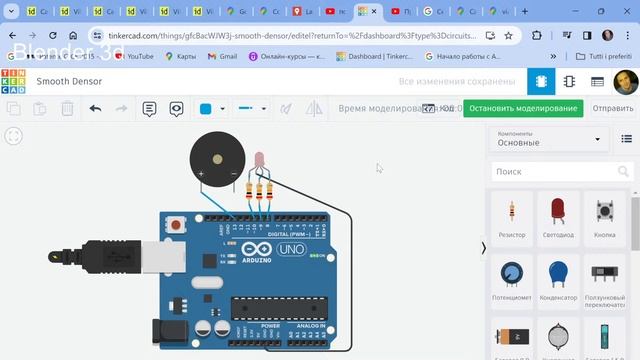Redo the last action

[121, 109]
